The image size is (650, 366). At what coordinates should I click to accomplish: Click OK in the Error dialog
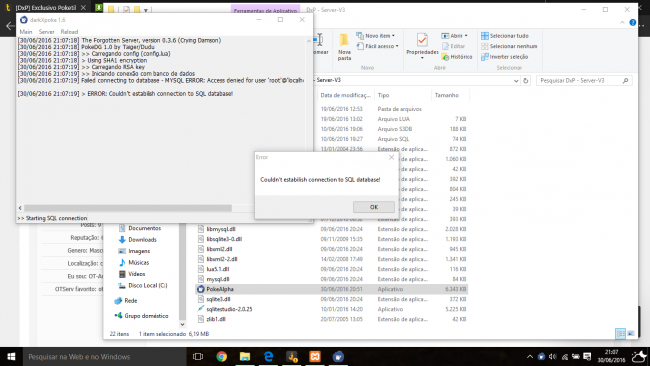374,207
